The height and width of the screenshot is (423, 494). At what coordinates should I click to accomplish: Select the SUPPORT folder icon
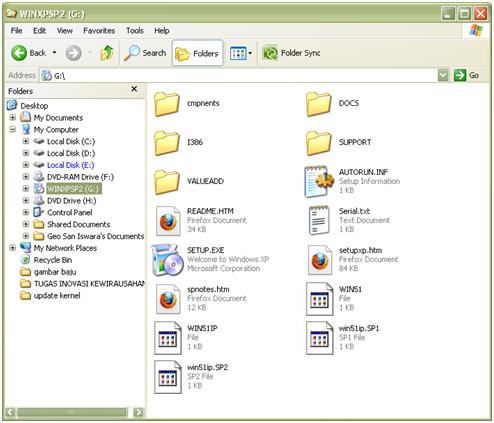[x=319, y=143]
